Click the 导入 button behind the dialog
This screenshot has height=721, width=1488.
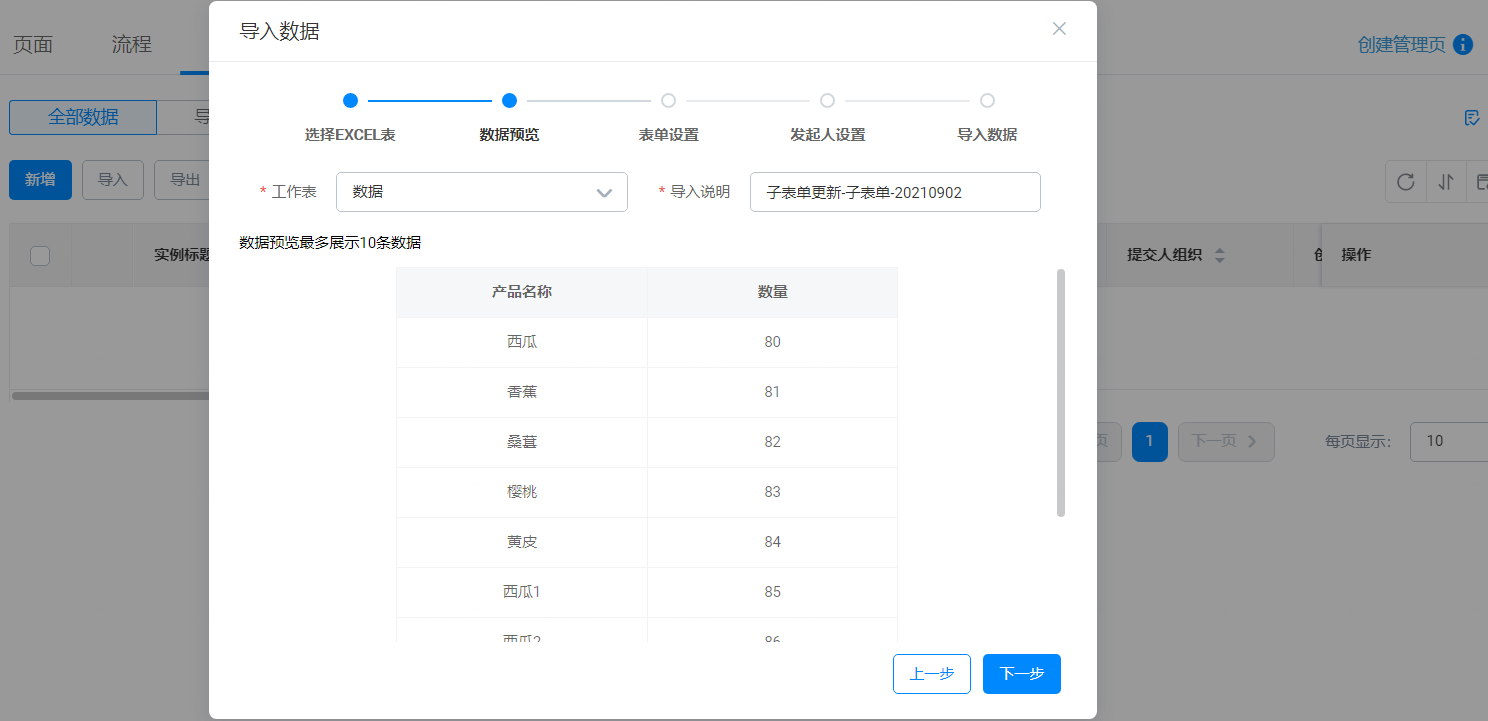tap(113, 180)
